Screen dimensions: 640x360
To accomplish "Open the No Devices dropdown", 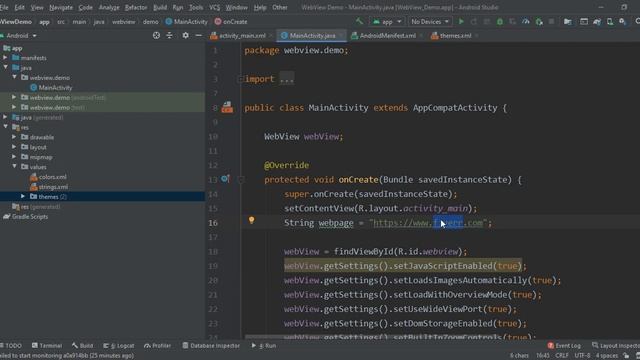I will pos(429,21).
